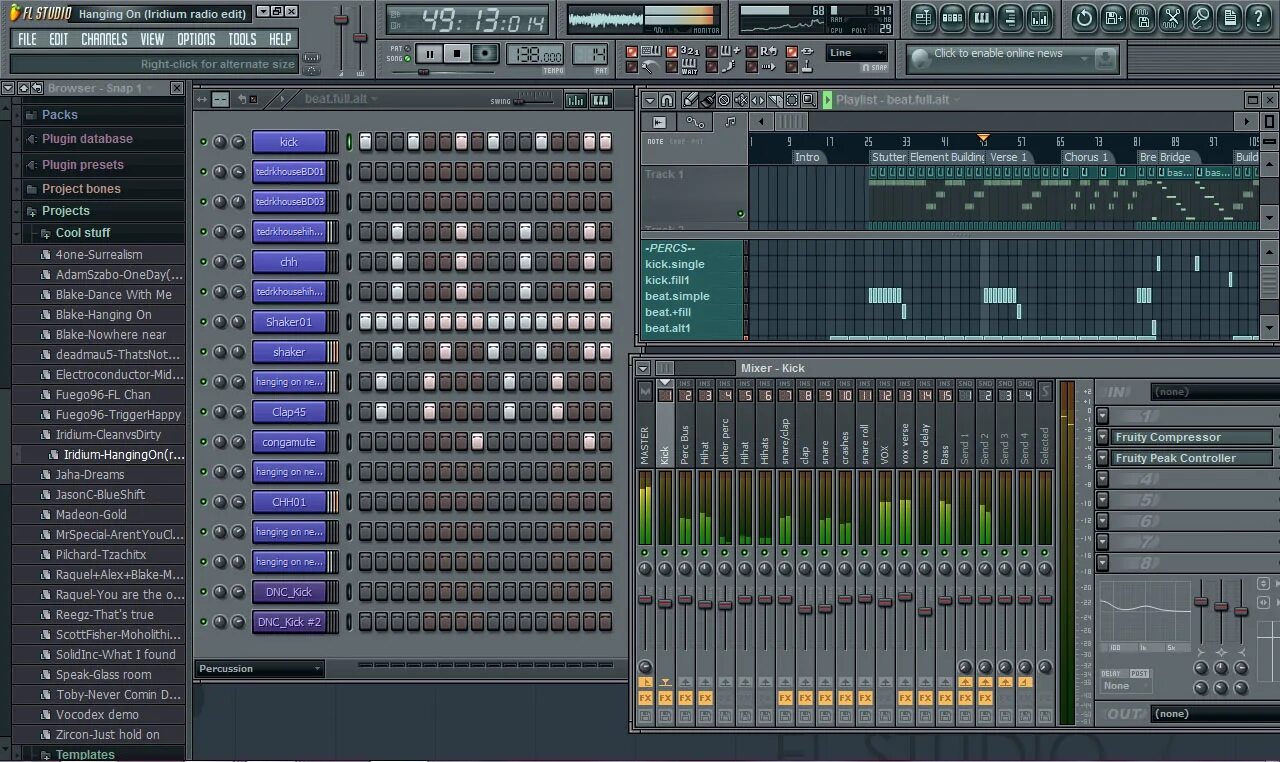Click the online news download icon
1280x762 pixels.
[1105, 59]
